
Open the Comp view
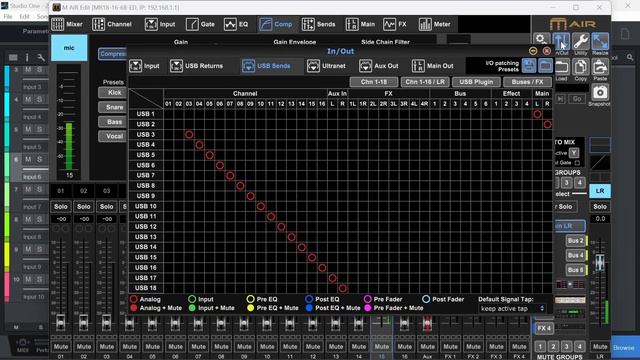tap(276, 24)
